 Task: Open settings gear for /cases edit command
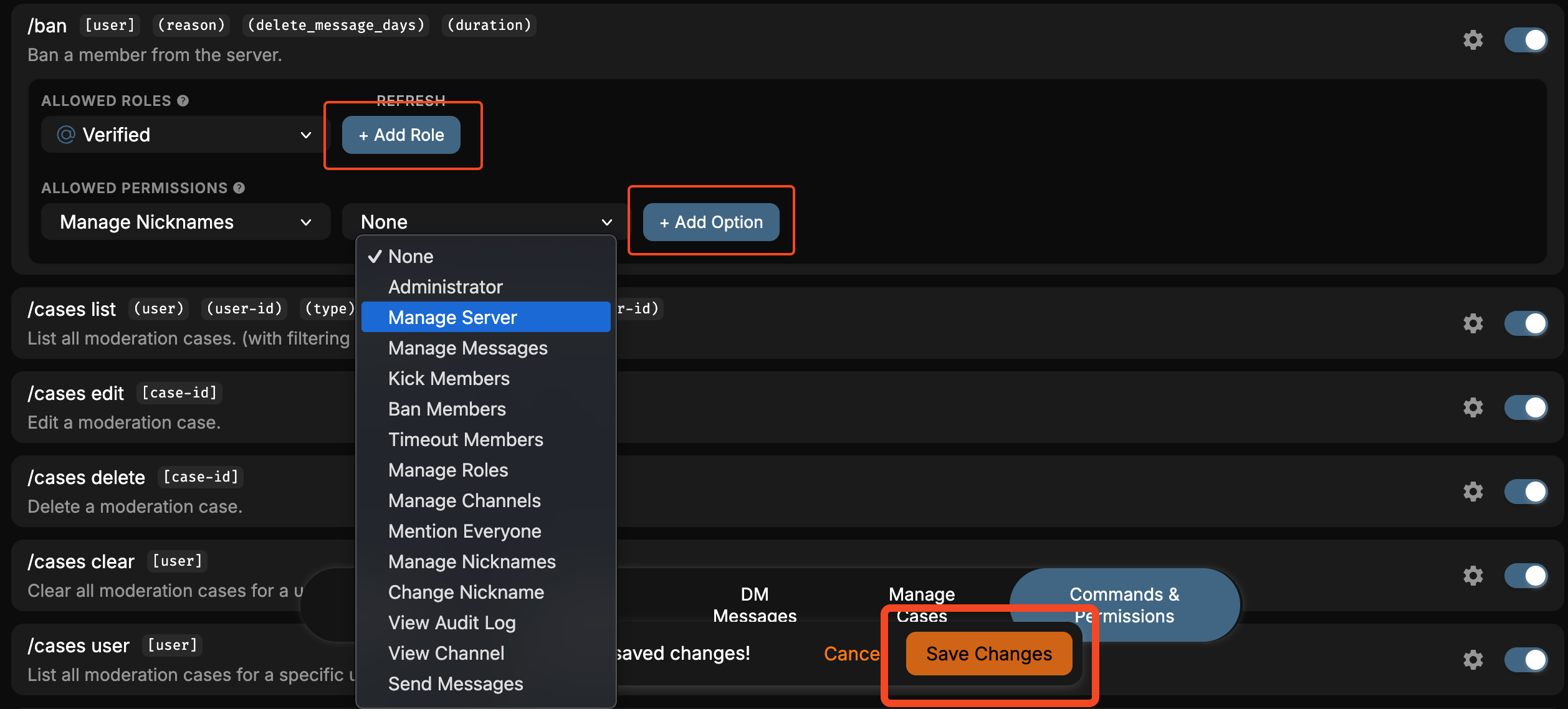(x=1473, y=407)
